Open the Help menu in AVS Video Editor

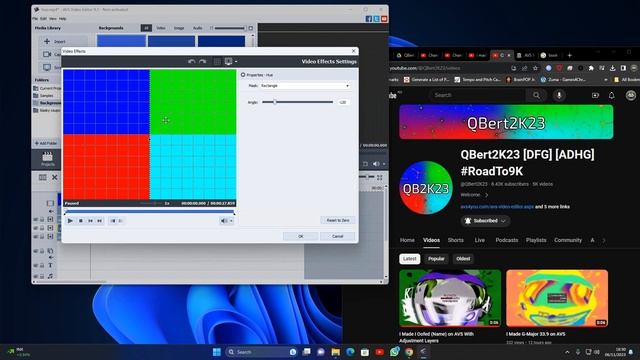tap(62, 19)
